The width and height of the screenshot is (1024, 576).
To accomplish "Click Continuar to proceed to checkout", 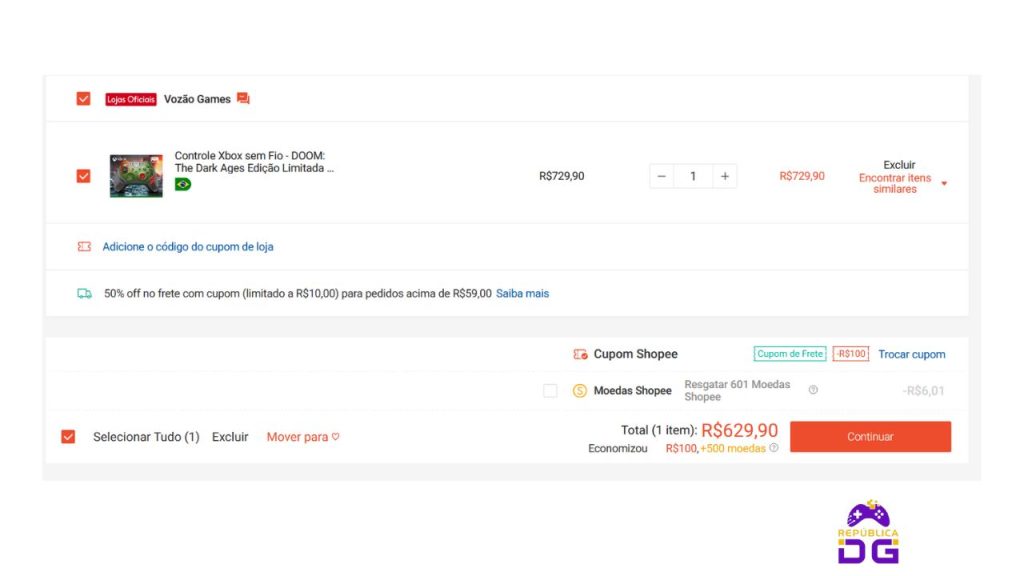I will coord(870,436).
